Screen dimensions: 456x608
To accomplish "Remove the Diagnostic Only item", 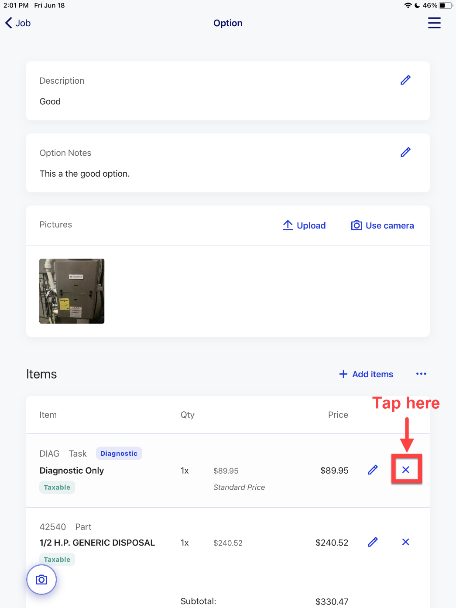I will point(406,470).
